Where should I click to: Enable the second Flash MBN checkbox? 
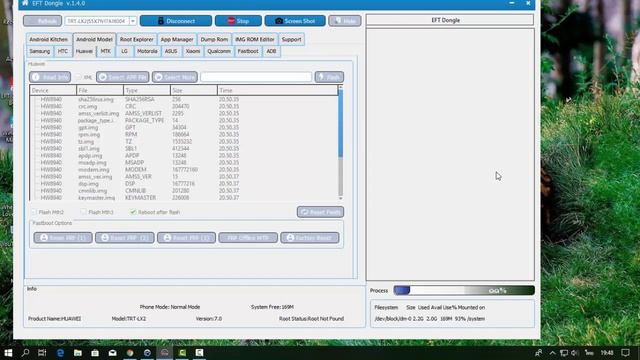(x=83, y=212)
